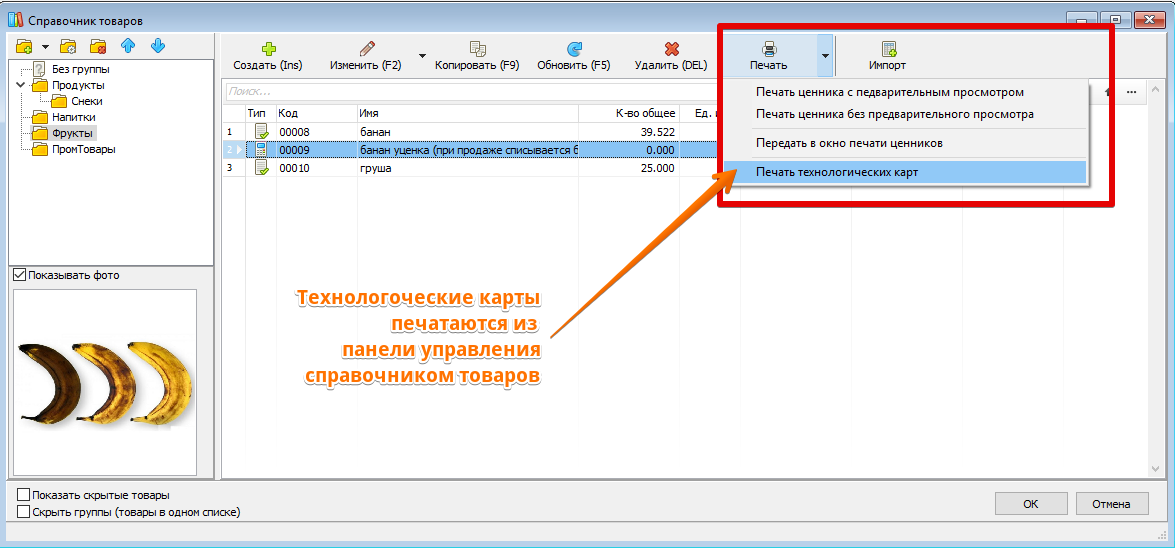Edit group settings with the folder gear icon

click(67, 46)
